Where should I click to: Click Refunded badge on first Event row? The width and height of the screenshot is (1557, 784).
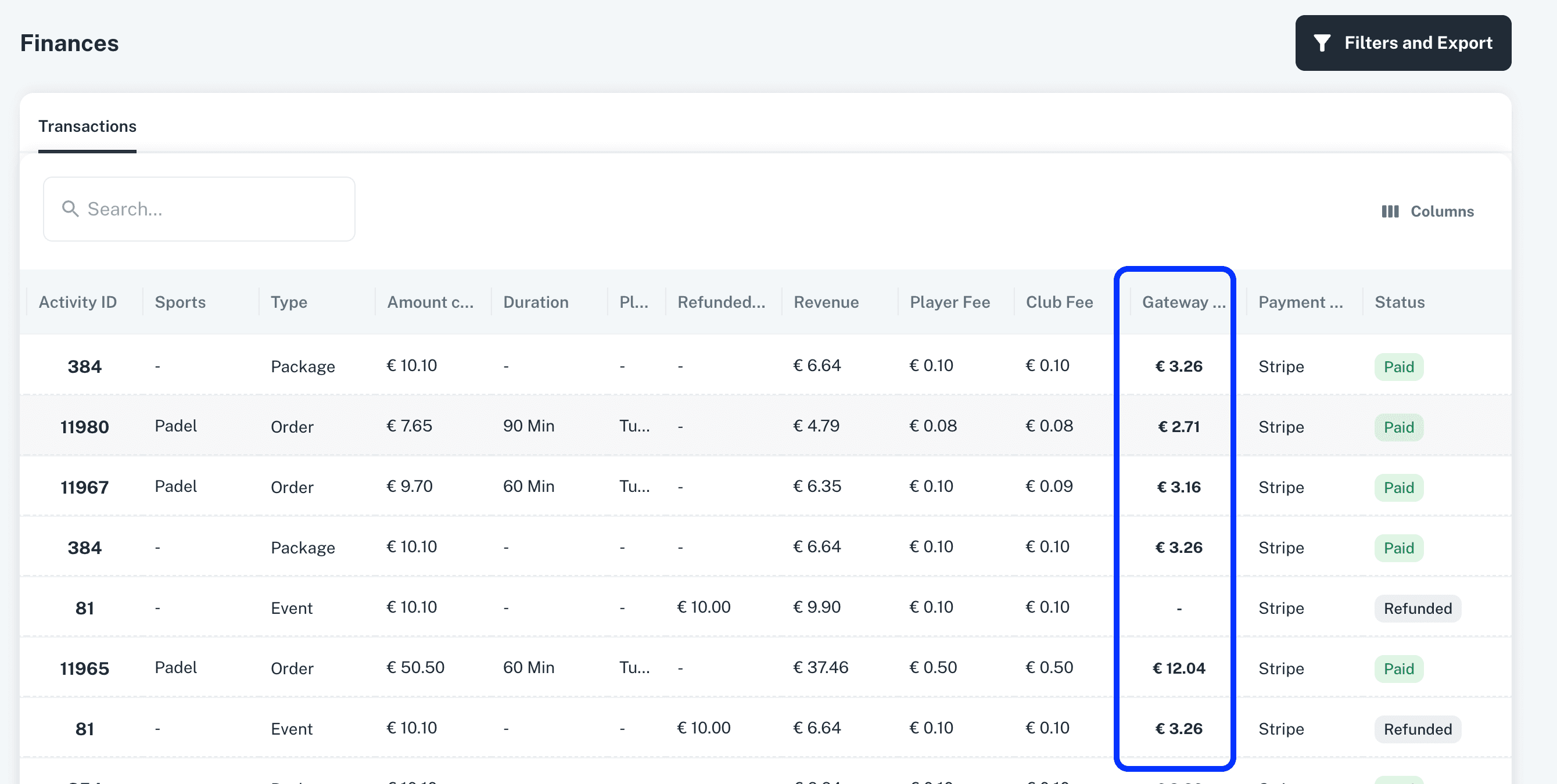point(1418,608)
